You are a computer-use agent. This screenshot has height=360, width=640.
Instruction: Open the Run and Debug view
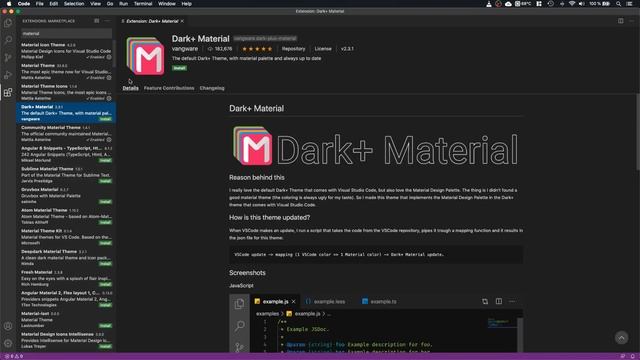8,75
